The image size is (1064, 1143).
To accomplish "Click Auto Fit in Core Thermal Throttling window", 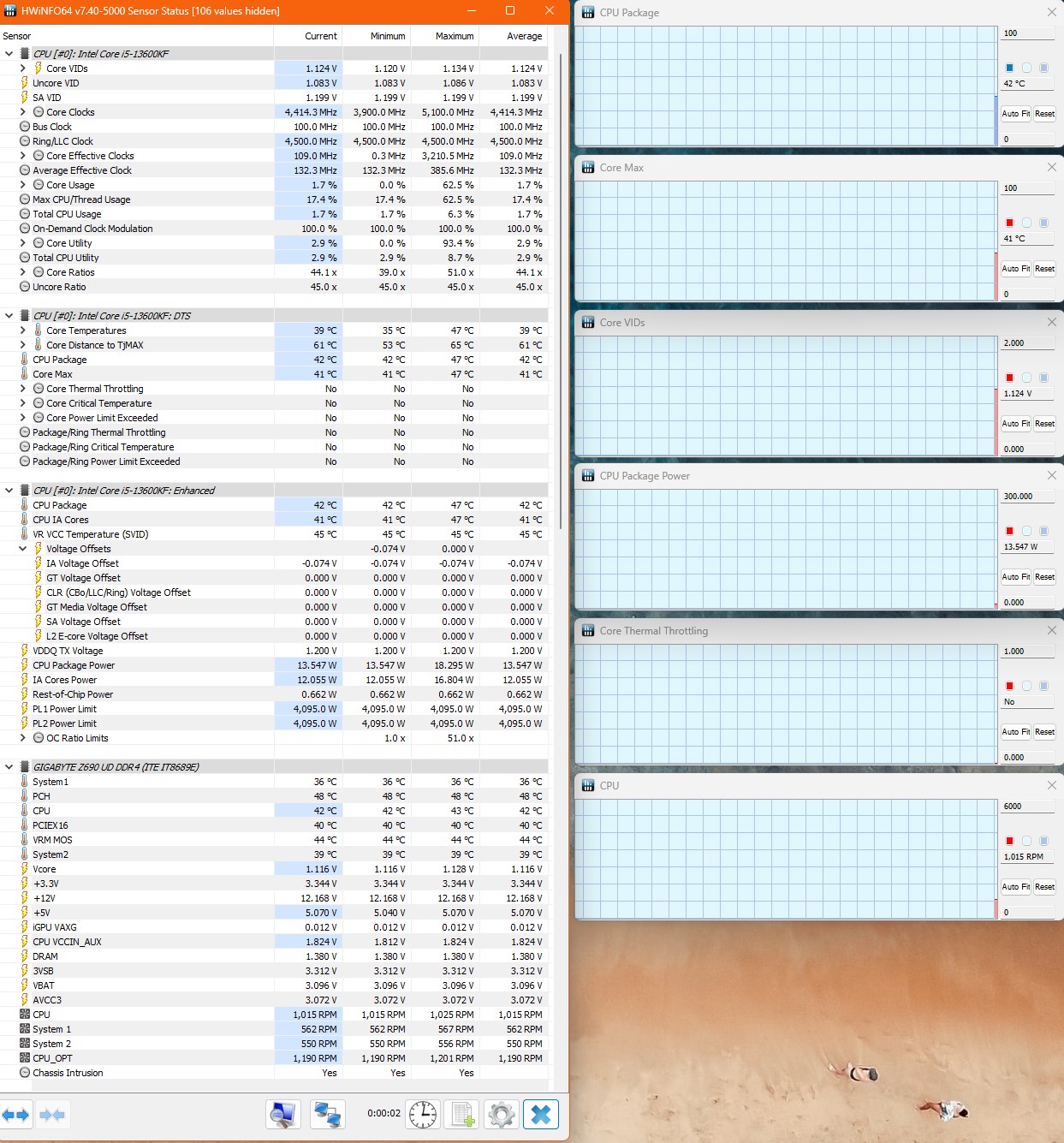I will pyautogui.click(x=1016, y=732).
